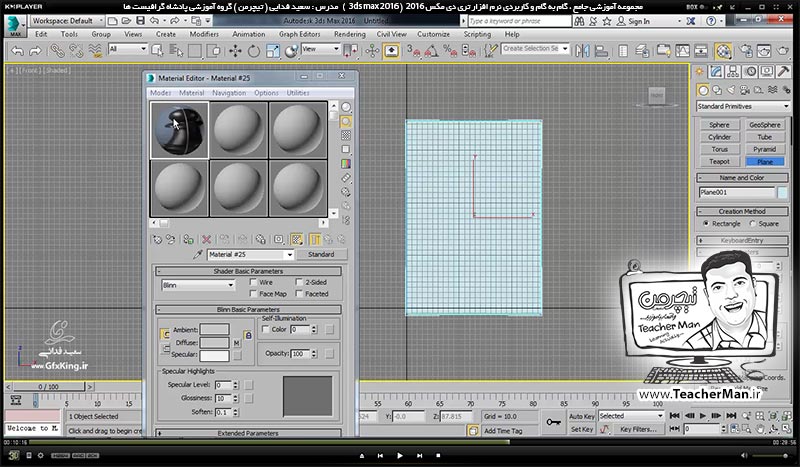This screenshot has width=800, height=467.
Task: Collapse the Shader Basic Parameters rollout
Action: coord(248,271)
